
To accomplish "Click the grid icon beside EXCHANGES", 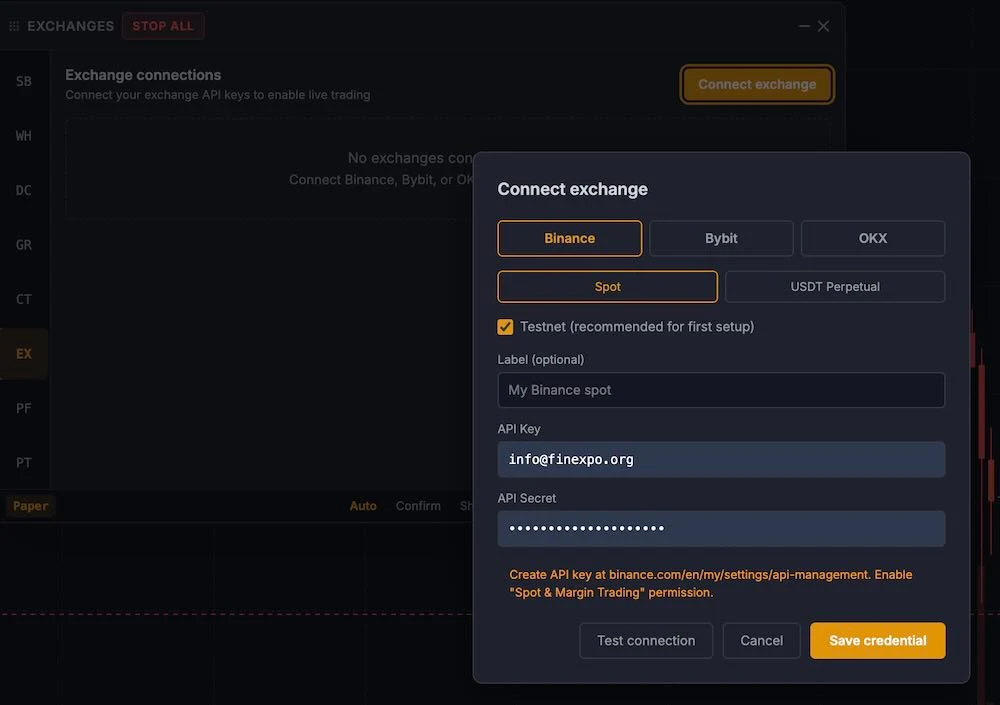I will coord(14,26).
